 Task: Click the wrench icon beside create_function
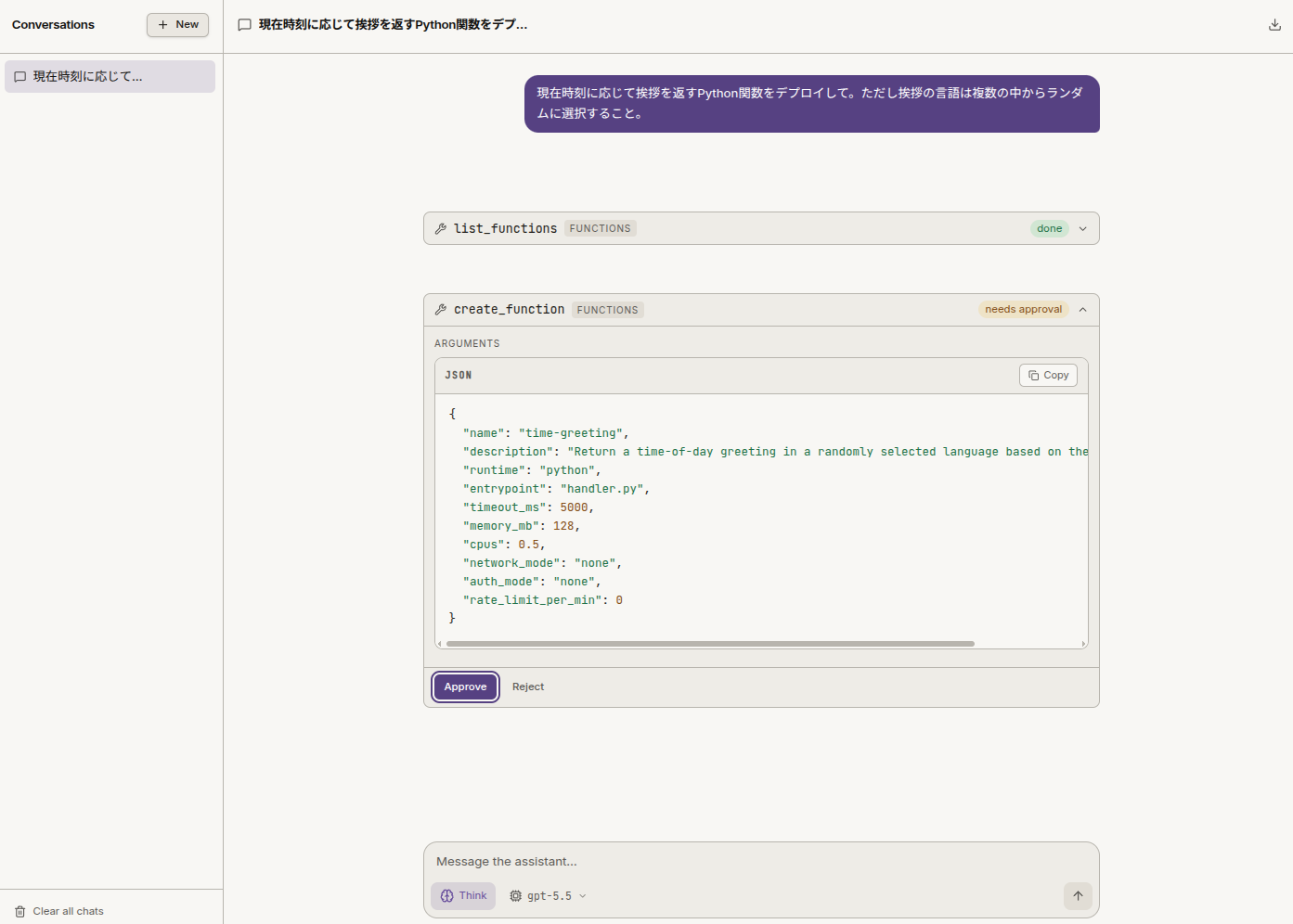441,310
